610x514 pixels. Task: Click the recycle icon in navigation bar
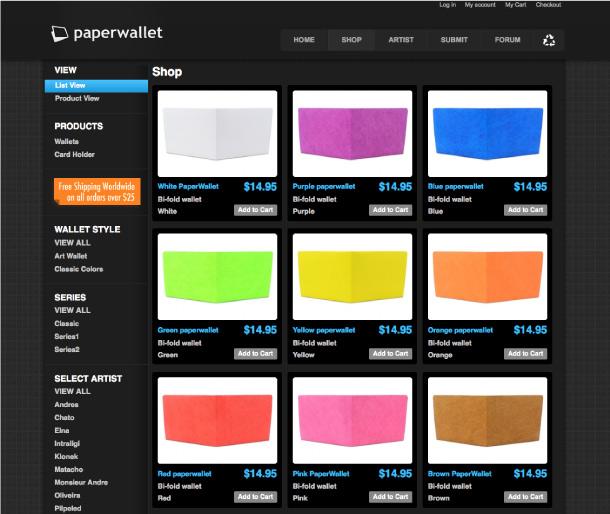(x=549, y=40)
